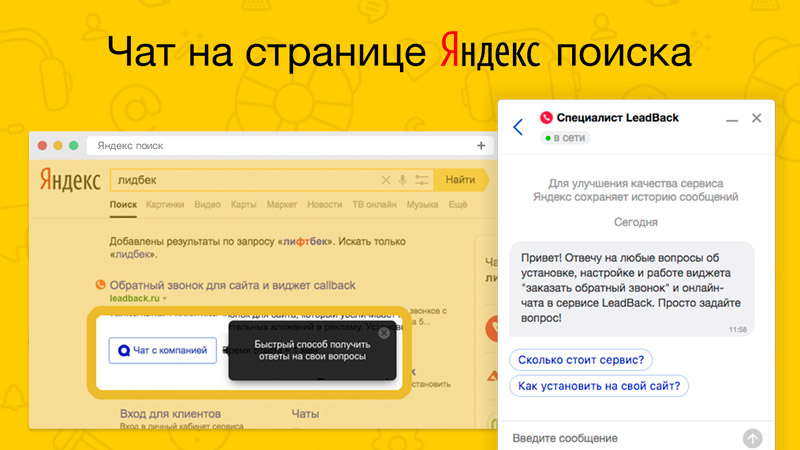Expand the dropdown arrow beside leadback.ru

164,299
